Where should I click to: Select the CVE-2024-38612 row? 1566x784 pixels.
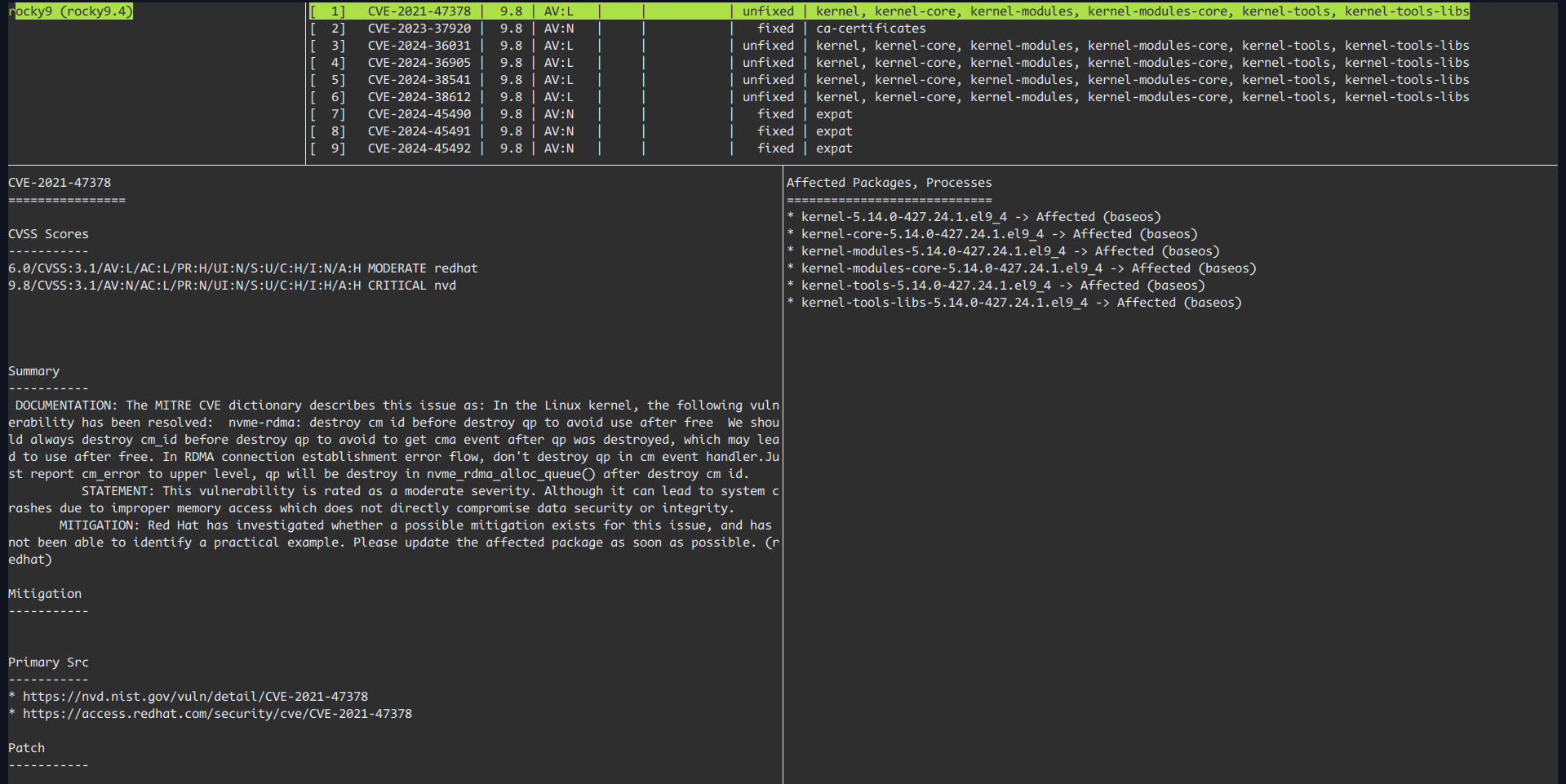(x=419, y=96)
